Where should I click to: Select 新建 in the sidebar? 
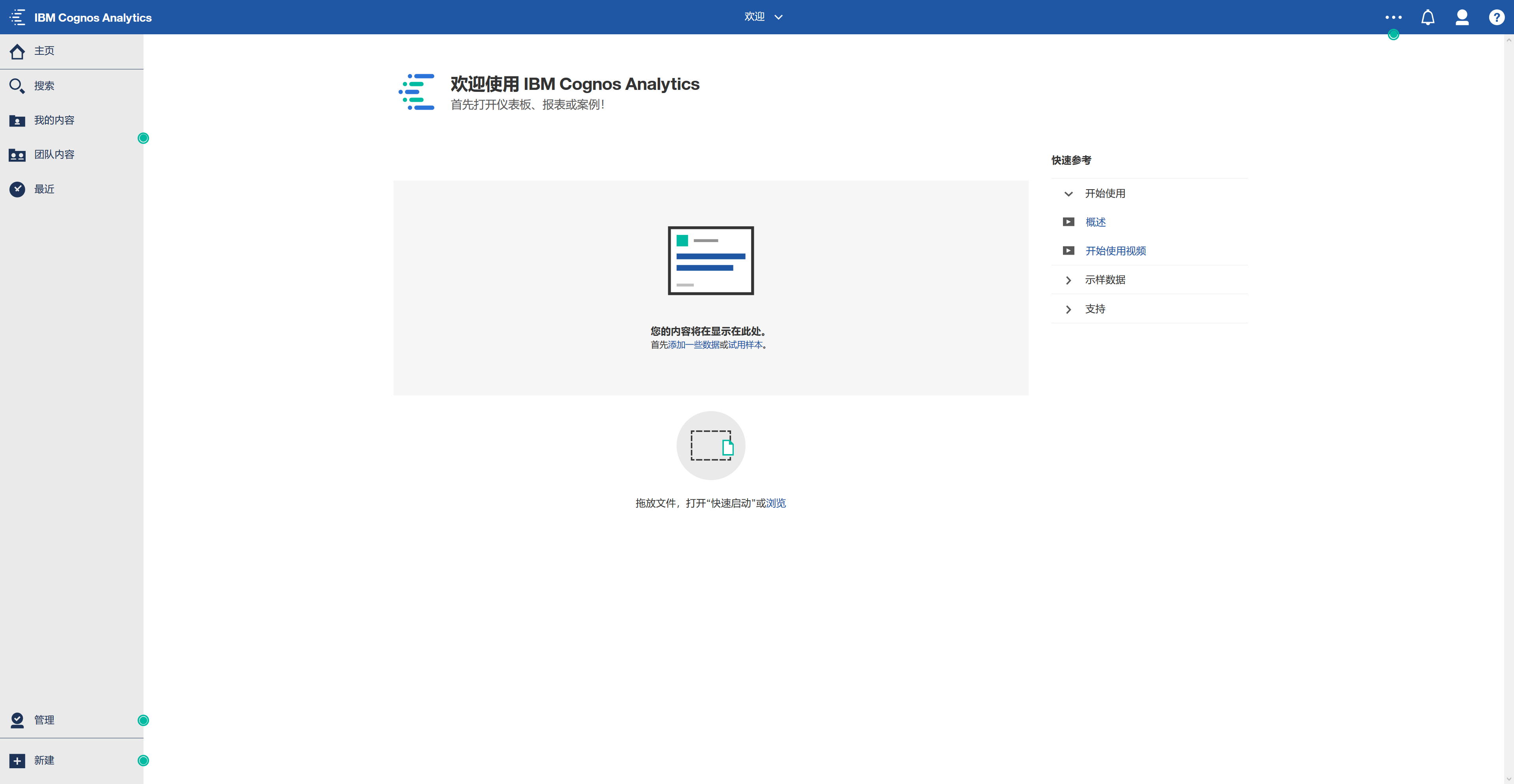pos(72,760)
